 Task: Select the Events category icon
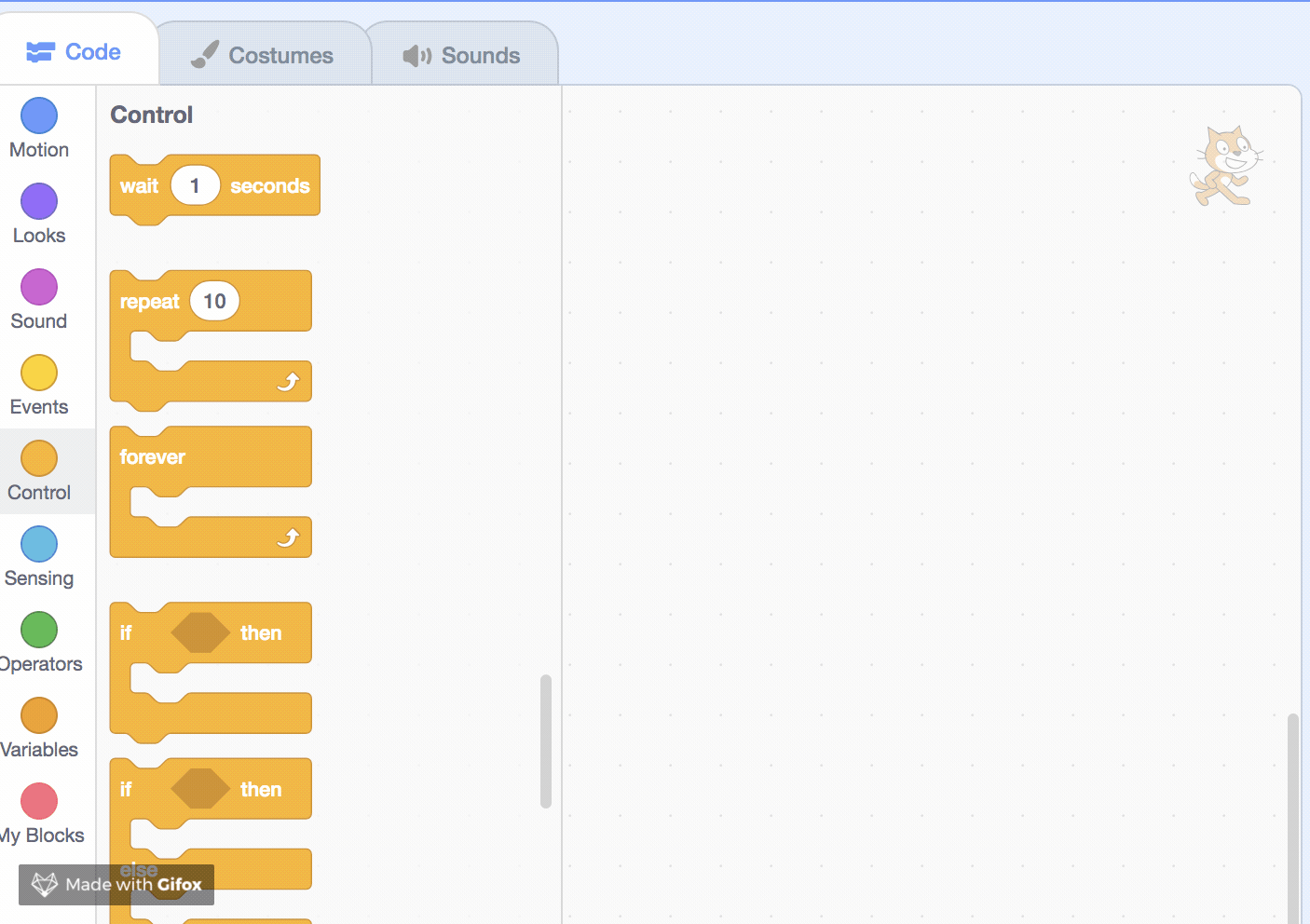click(x=38, y=372)
